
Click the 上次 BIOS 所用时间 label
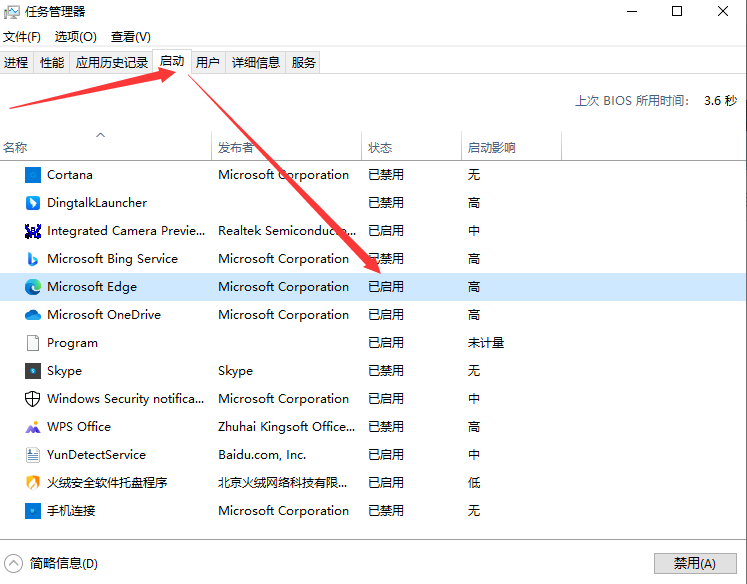[x=632, y=101]
